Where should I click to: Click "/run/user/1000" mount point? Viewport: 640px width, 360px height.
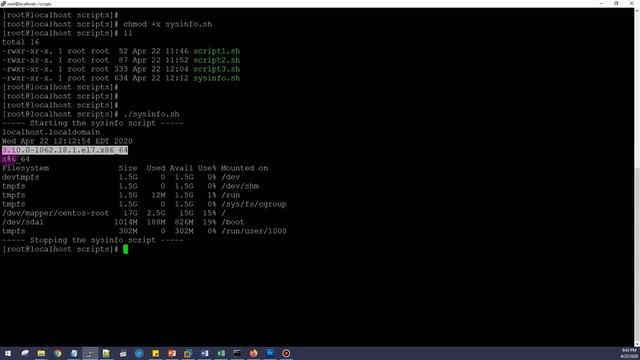[x=254, y=231]
